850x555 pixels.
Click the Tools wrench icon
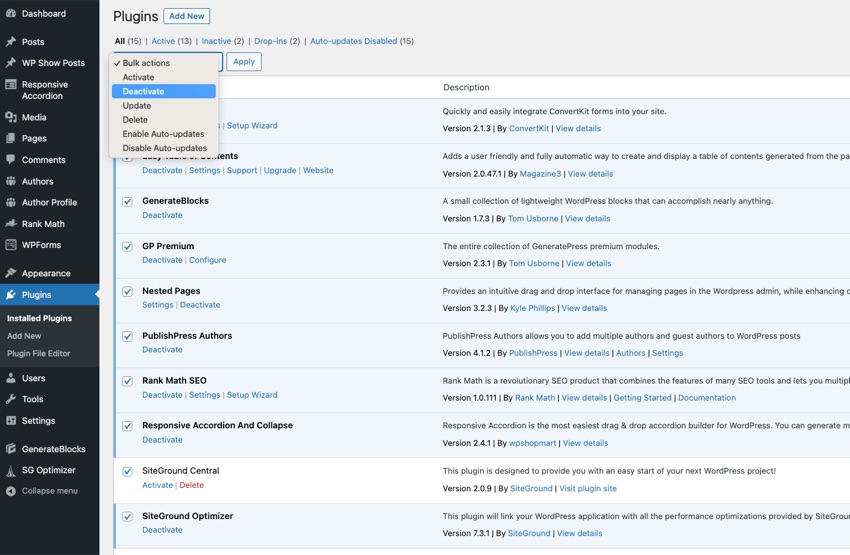11,399
